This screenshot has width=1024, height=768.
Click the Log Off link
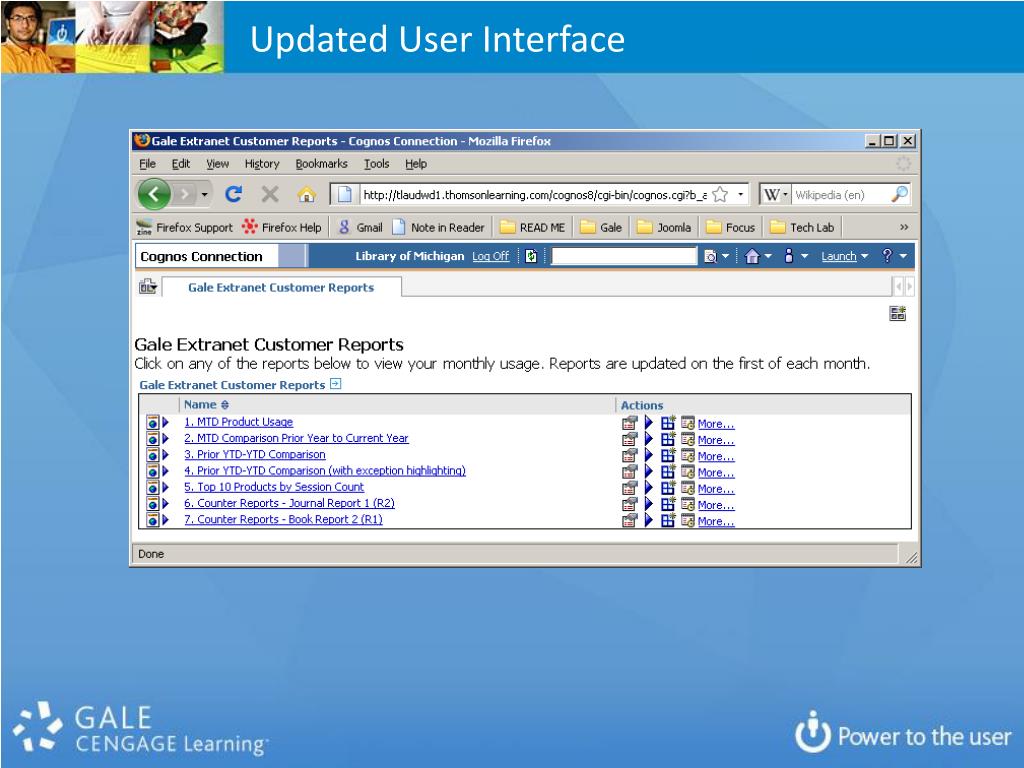pos(490,256)
